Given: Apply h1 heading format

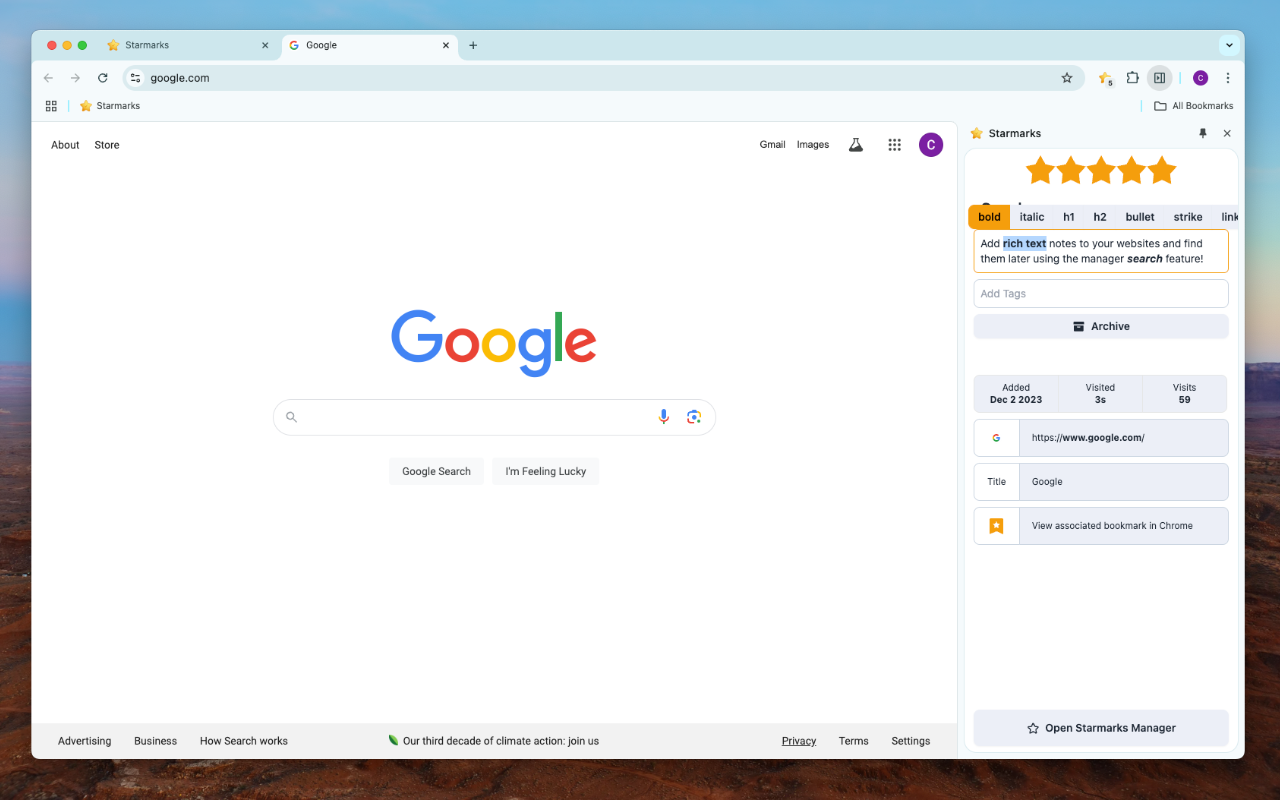Looking at the screenshot, I should [x=1069, y=217].
